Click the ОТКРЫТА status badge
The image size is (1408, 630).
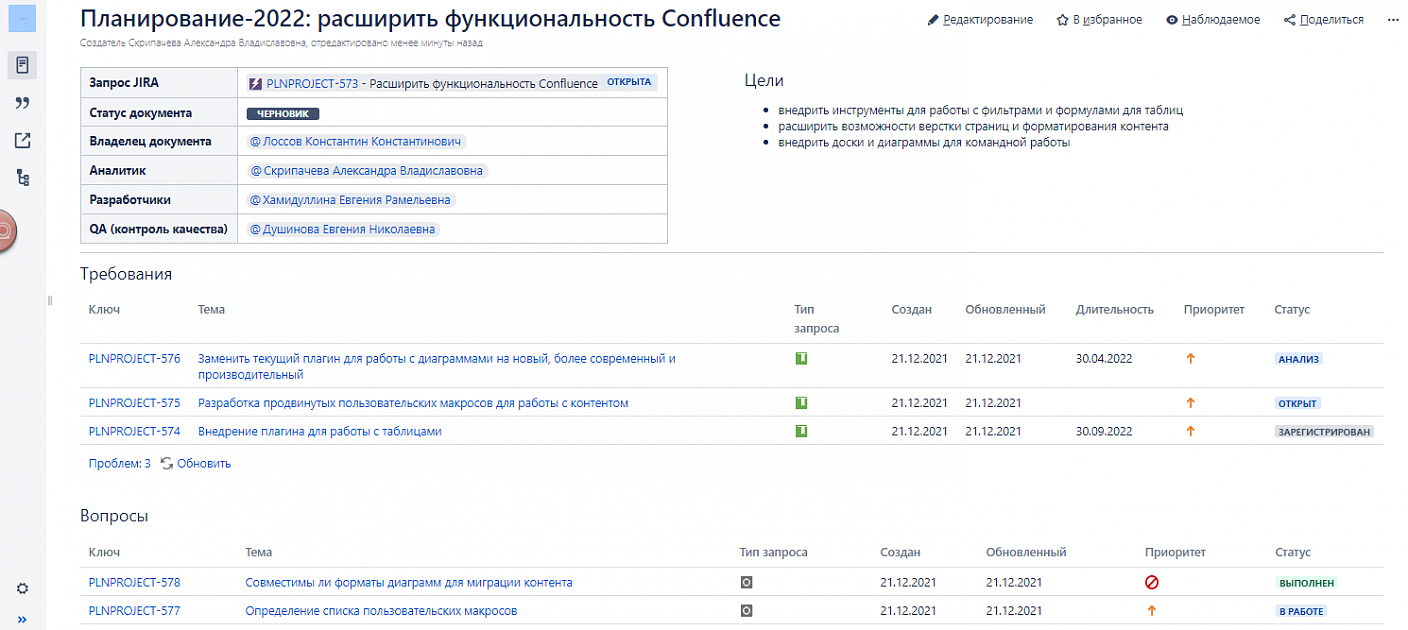(x=629, y=83)
